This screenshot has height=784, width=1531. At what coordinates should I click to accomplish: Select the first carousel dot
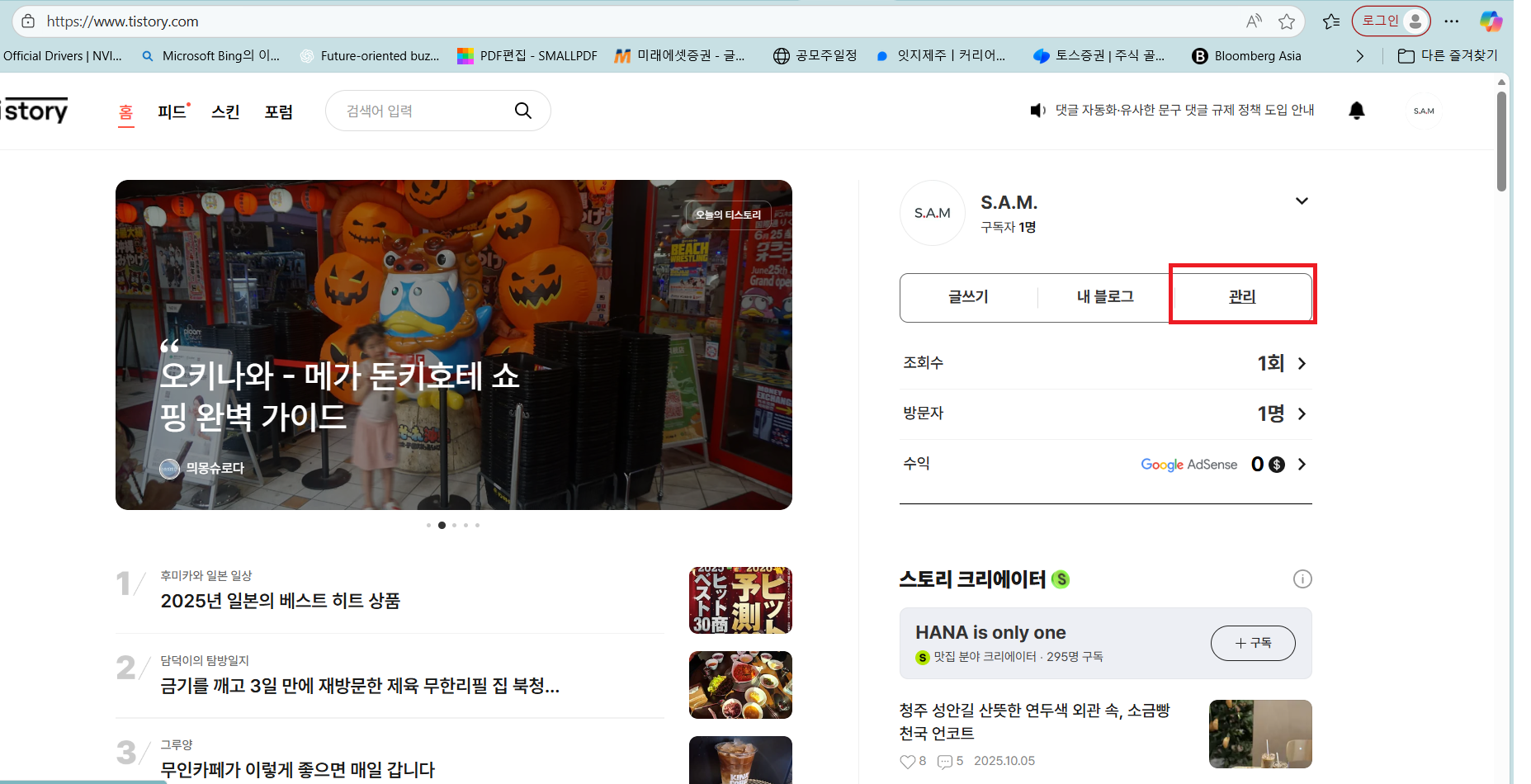[x=428, y=525]
